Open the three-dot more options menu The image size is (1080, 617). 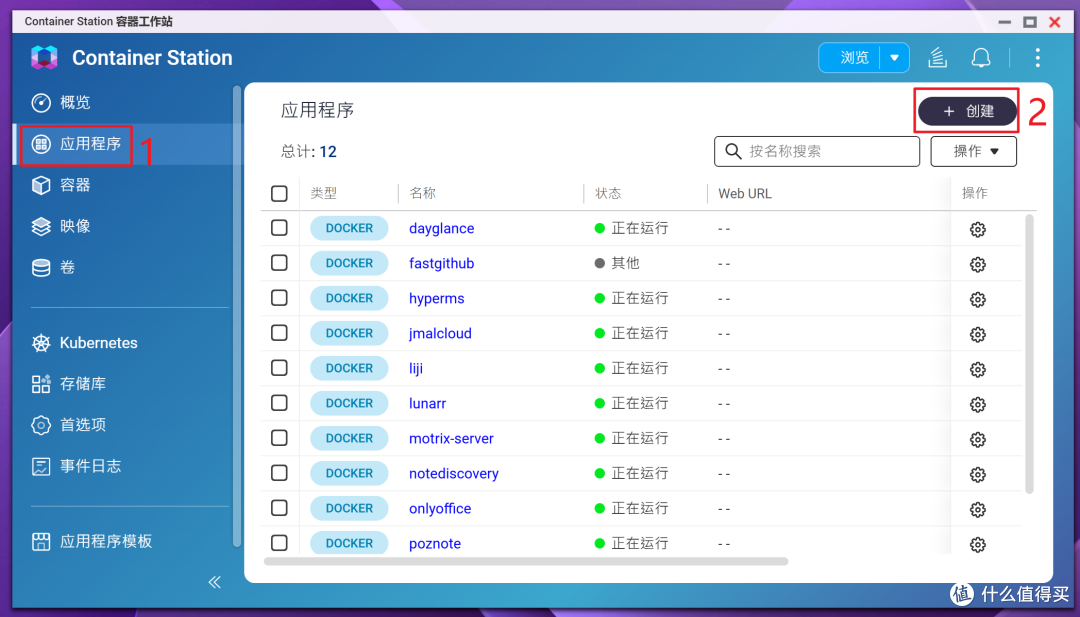point(1037,58)
